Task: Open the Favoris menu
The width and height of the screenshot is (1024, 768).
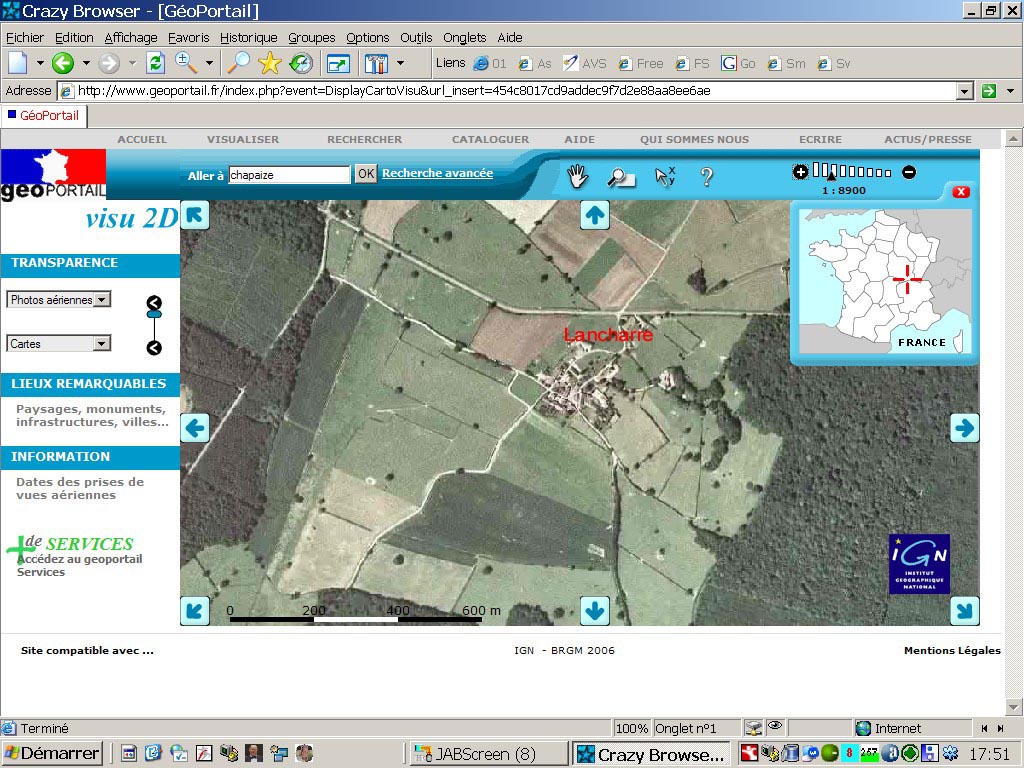Action: point(188,37)
